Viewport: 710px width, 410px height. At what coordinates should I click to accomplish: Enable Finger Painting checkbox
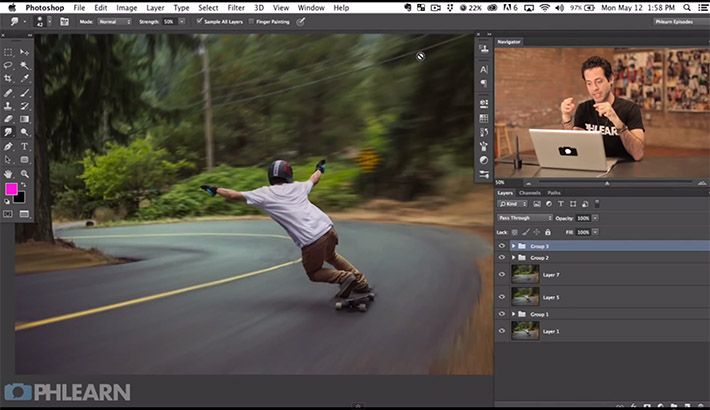(251, 21)
